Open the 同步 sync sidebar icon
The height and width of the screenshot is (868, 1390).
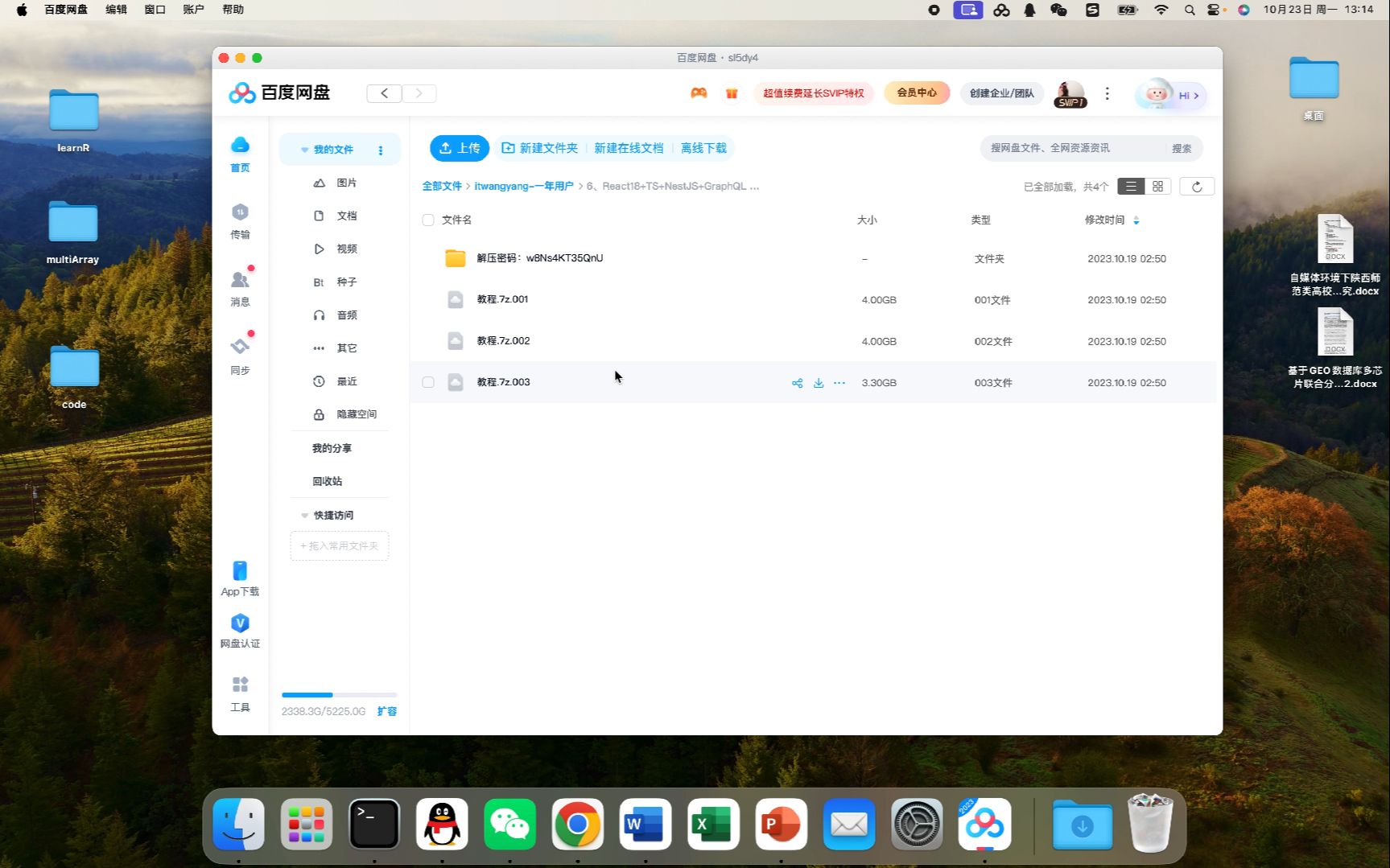240,347
